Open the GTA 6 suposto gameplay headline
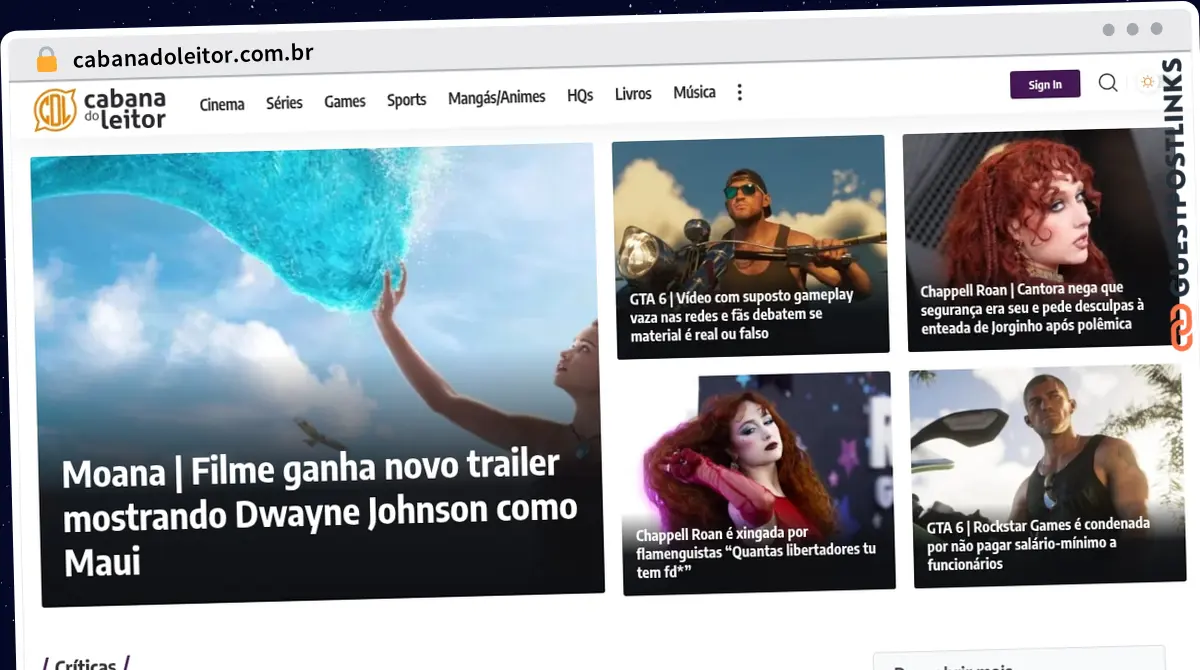This screenshot has width=1200, height=670. [x=742, y=315]
